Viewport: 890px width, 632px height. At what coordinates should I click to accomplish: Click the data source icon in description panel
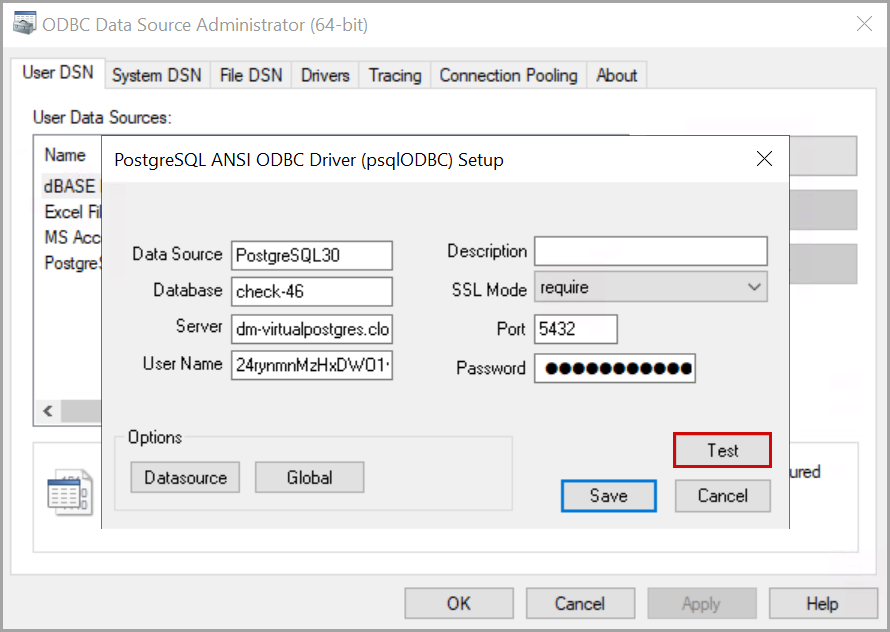(x=70, y=494)
